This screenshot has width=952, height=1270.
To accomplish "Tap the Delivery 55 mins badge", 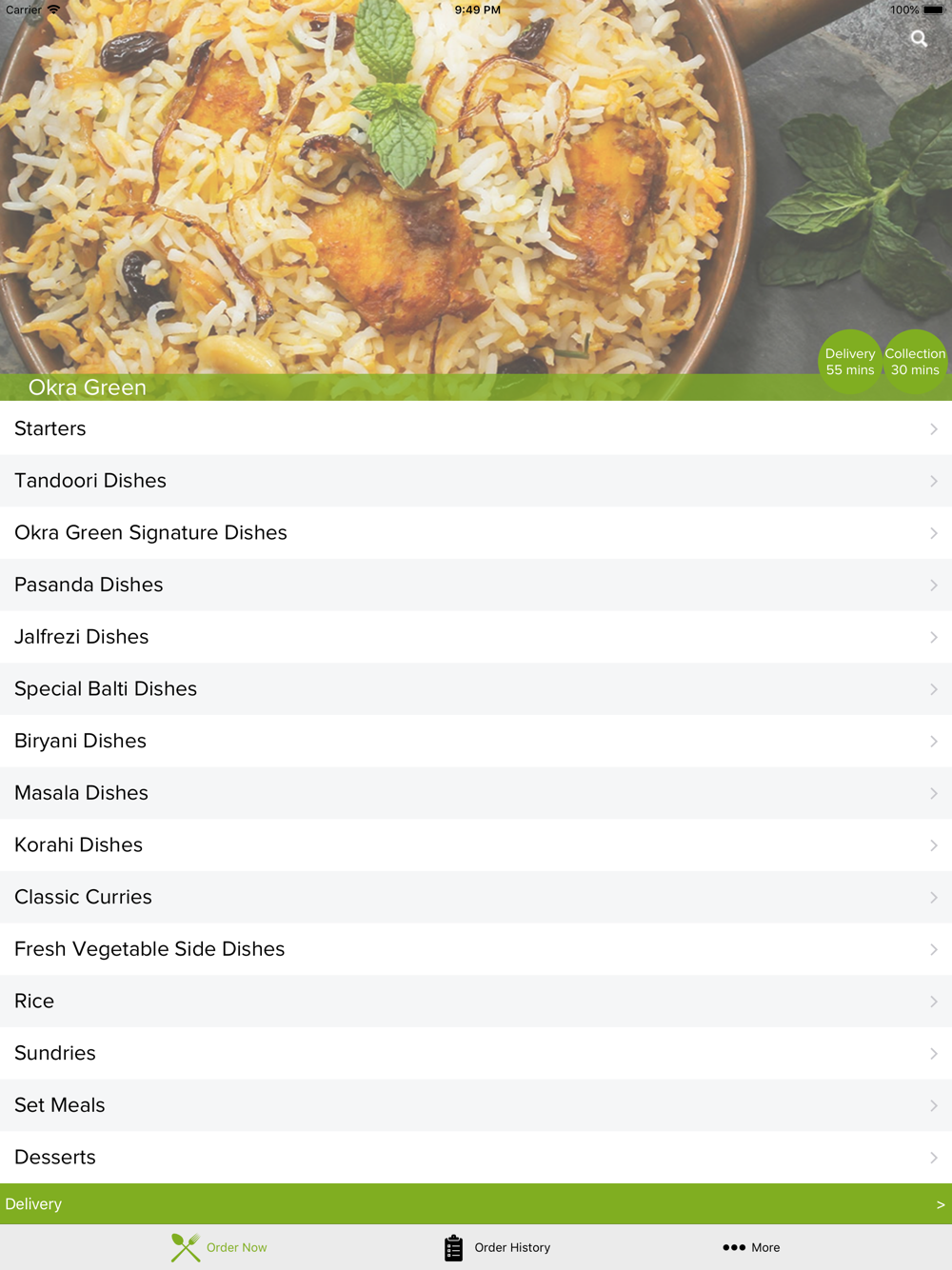I will (x=850, y=362).
